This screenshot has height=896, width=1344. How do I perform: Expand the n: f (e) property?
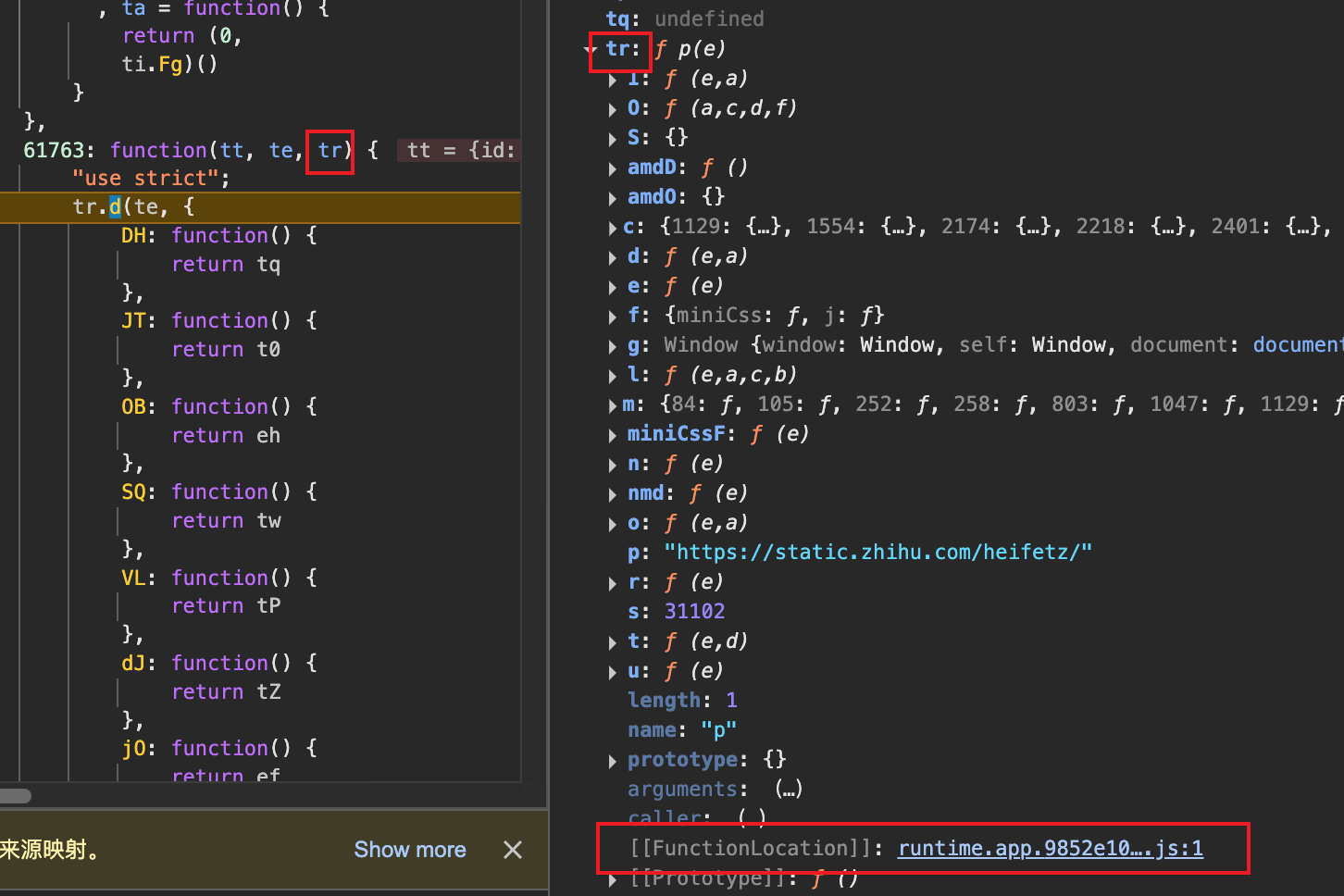613,465
